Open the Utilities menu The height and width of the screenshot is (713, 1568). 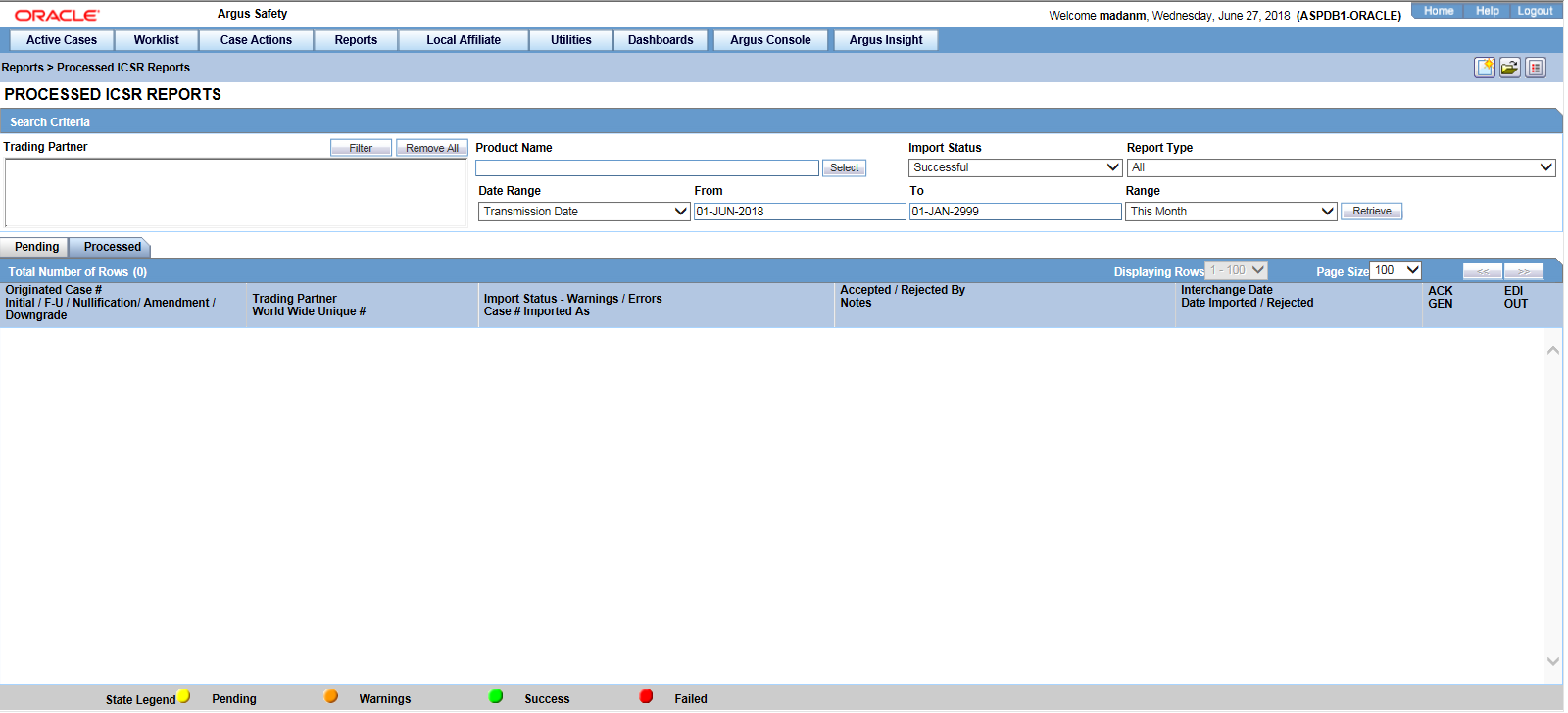571,40
